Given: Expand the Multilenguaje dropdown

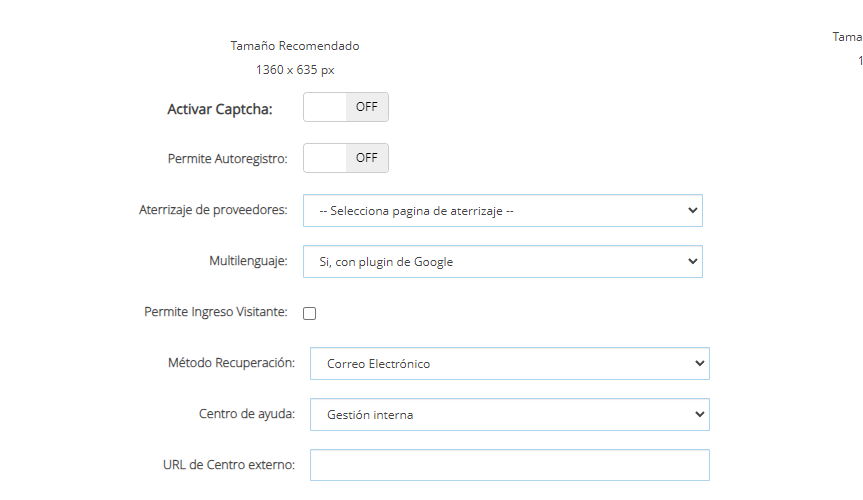Looking at the screenshot, I should 502,262.
